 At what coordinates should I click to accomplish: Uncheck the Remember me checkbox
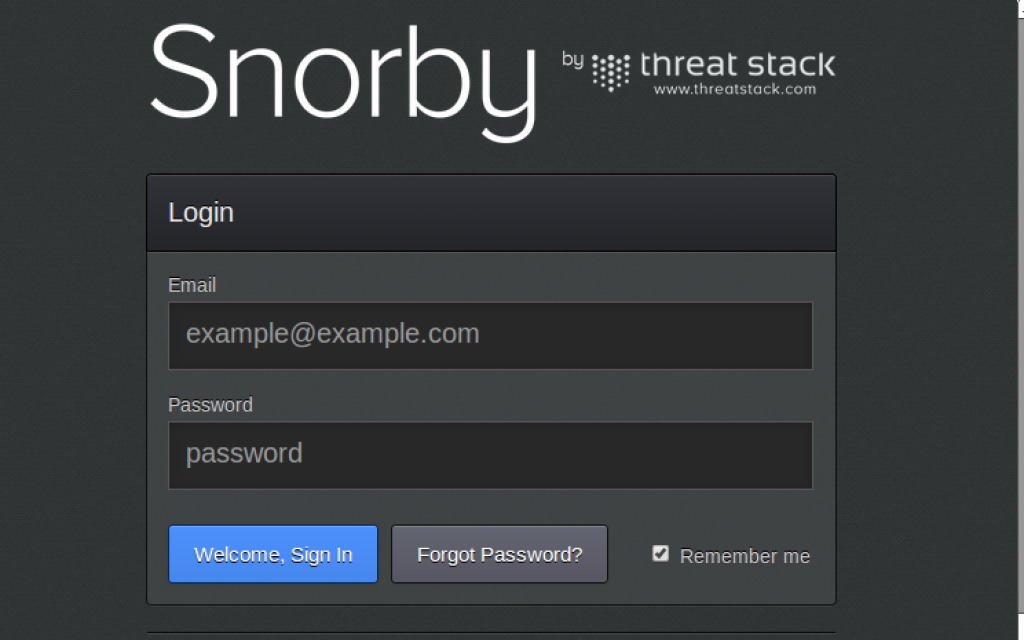660,553
